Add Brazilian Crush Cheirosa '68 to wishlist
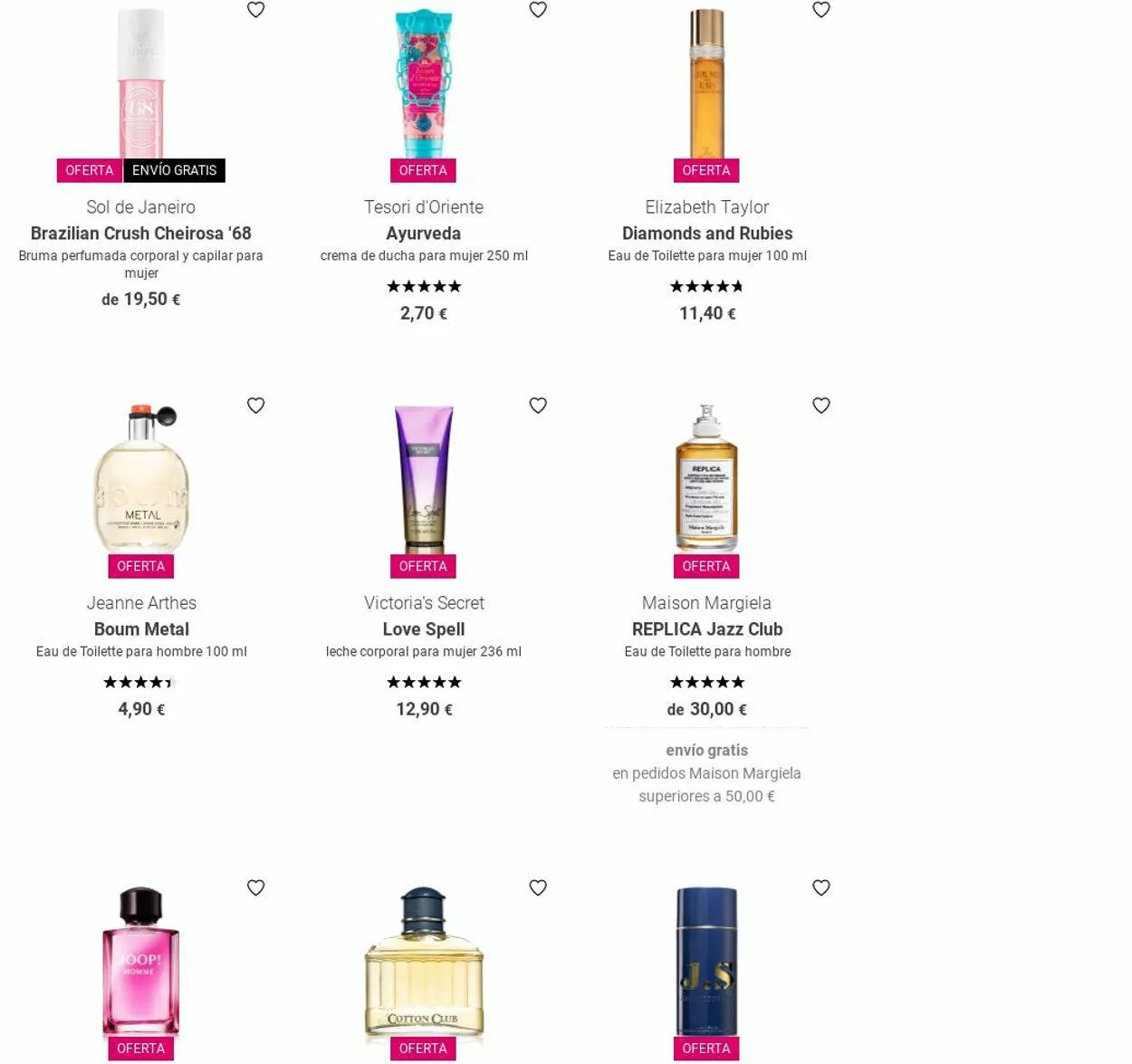 click(x=256, y=10)
